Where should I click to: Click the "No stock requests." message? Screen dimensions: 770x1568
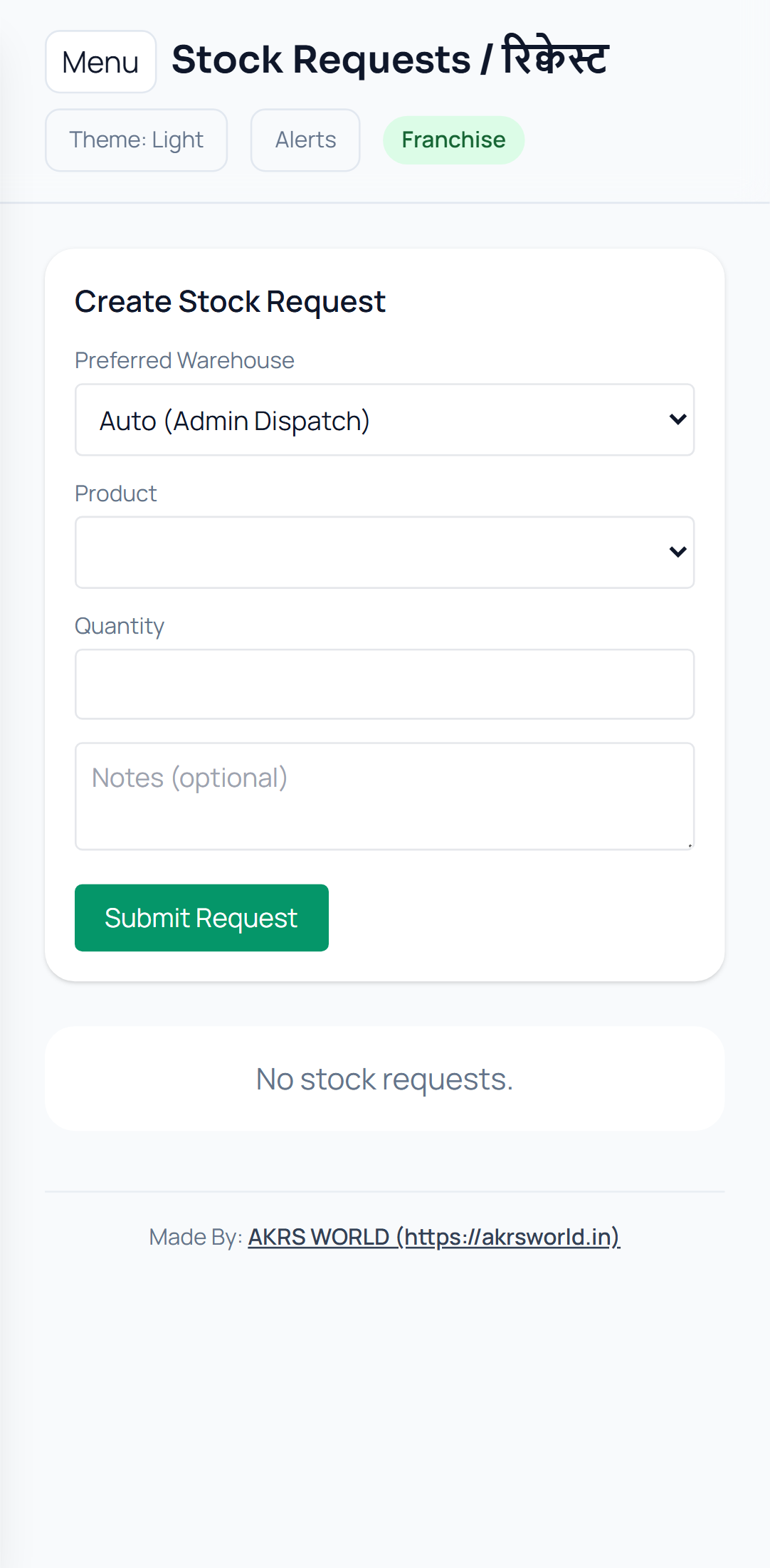point(384,1080)
